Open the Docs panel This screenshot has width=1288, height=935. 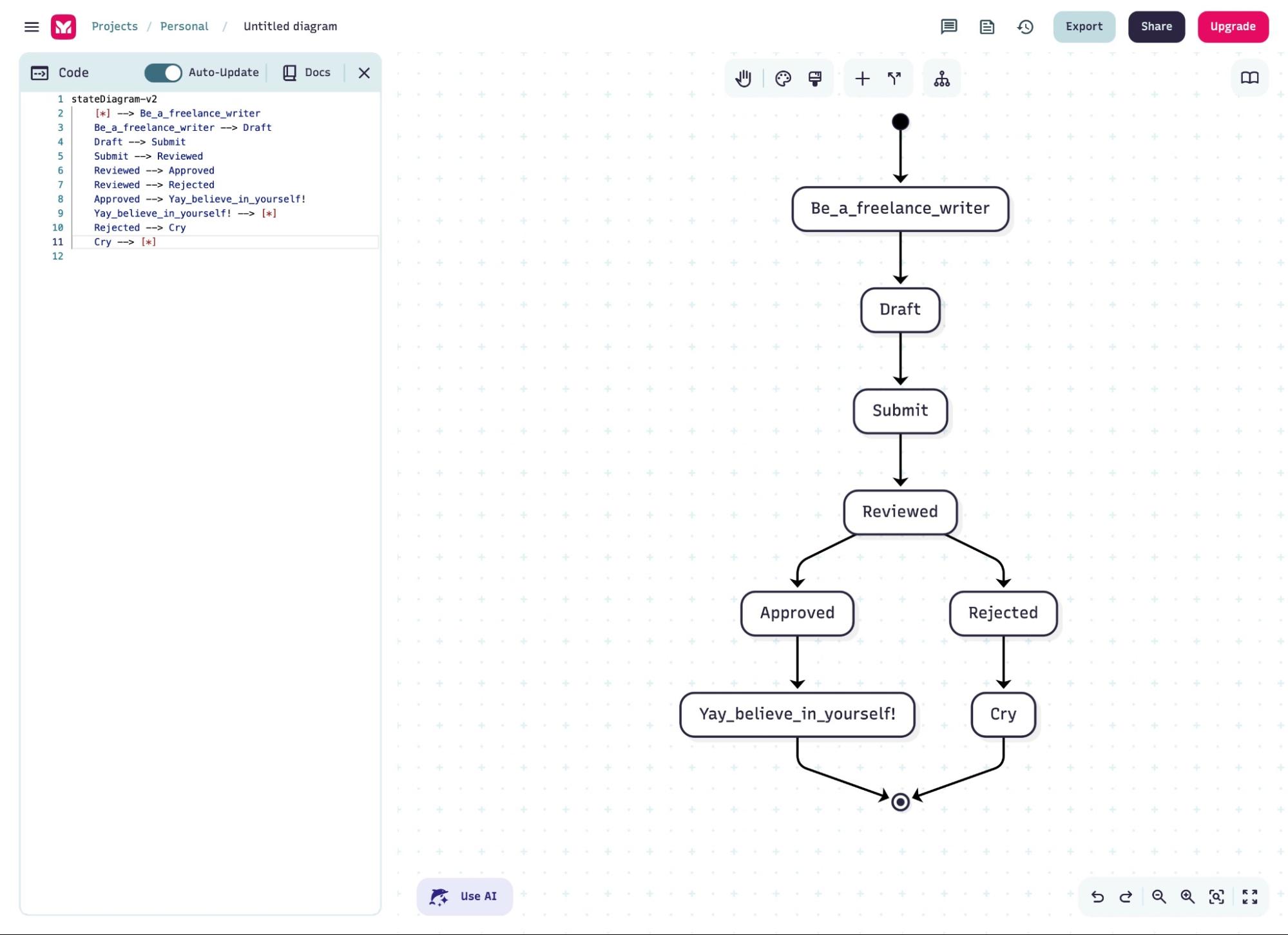click(x=307, y=72)
